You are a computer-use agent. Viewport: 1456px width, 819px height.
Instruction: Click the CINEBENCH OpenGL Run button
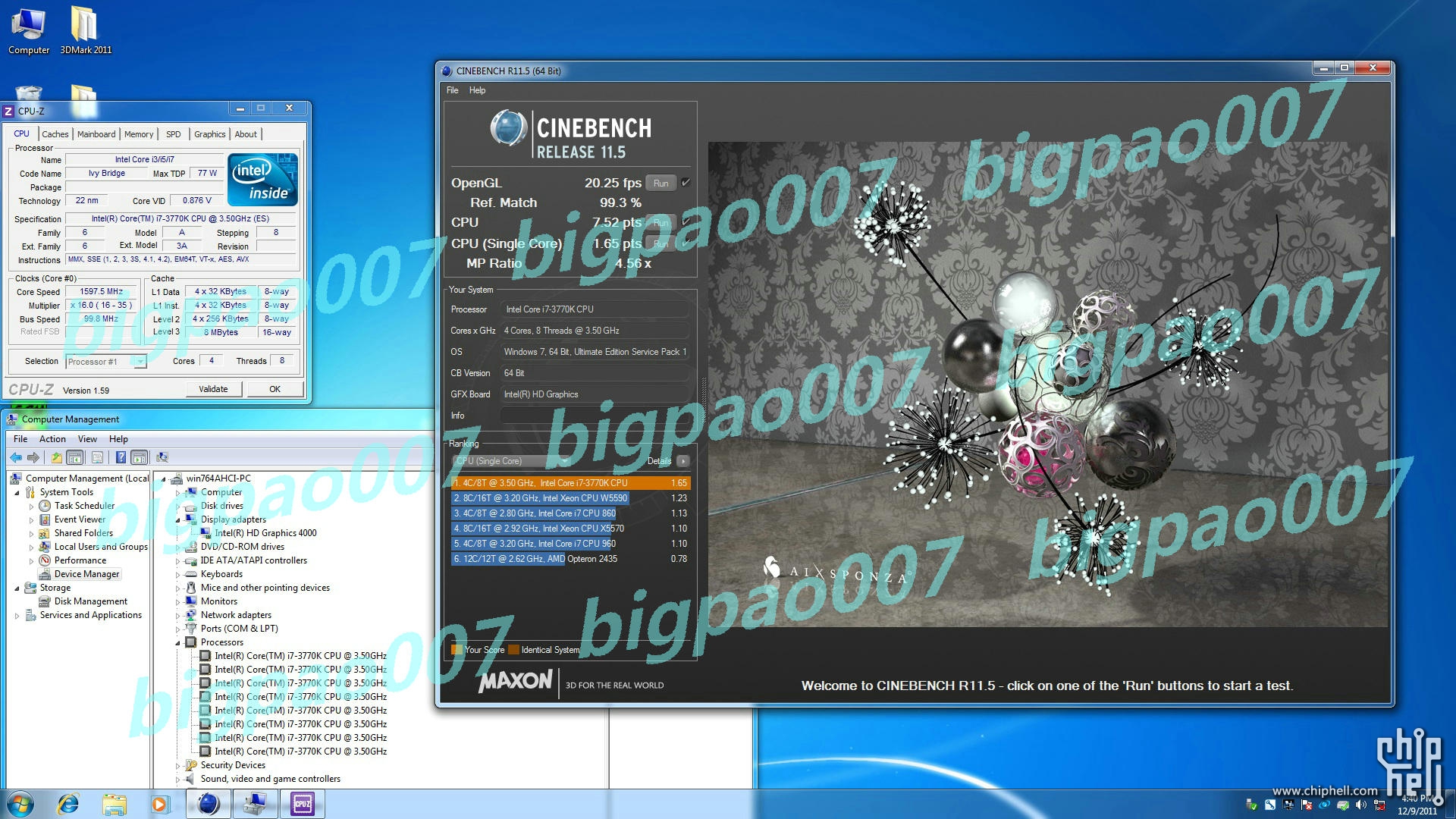[660, 182]
